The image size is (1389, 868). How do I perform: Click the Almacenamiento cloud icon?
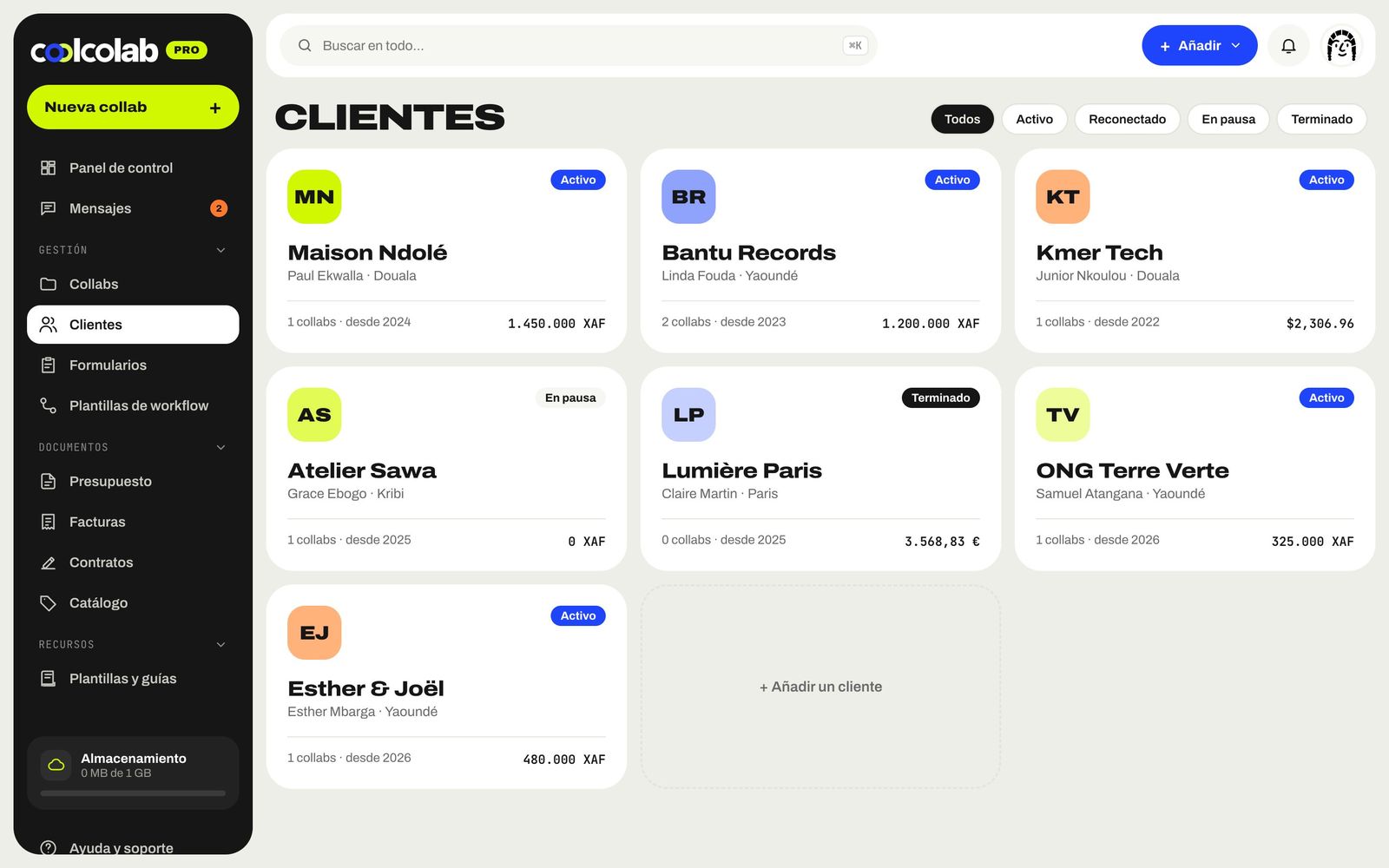tap(56, 765)
